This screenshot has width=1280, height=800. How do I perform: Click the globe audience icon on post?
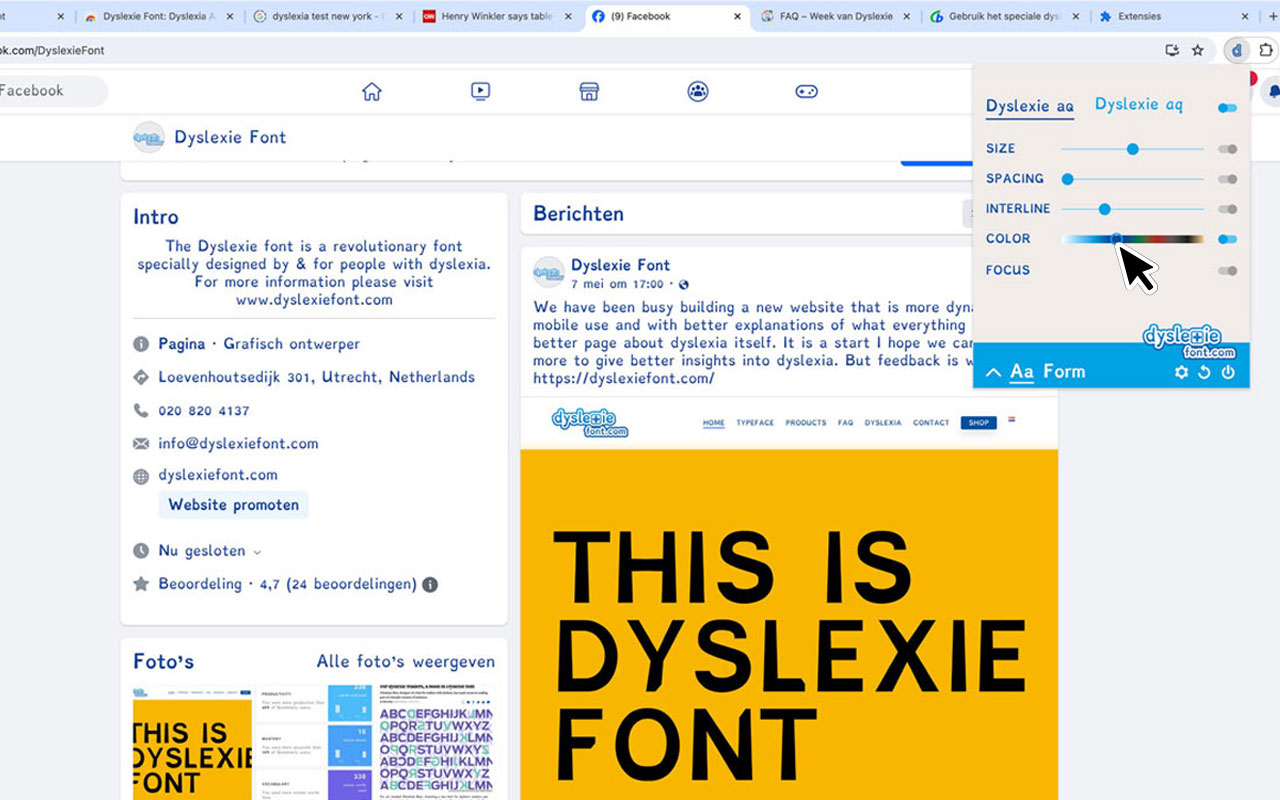[x=684, y=285]
